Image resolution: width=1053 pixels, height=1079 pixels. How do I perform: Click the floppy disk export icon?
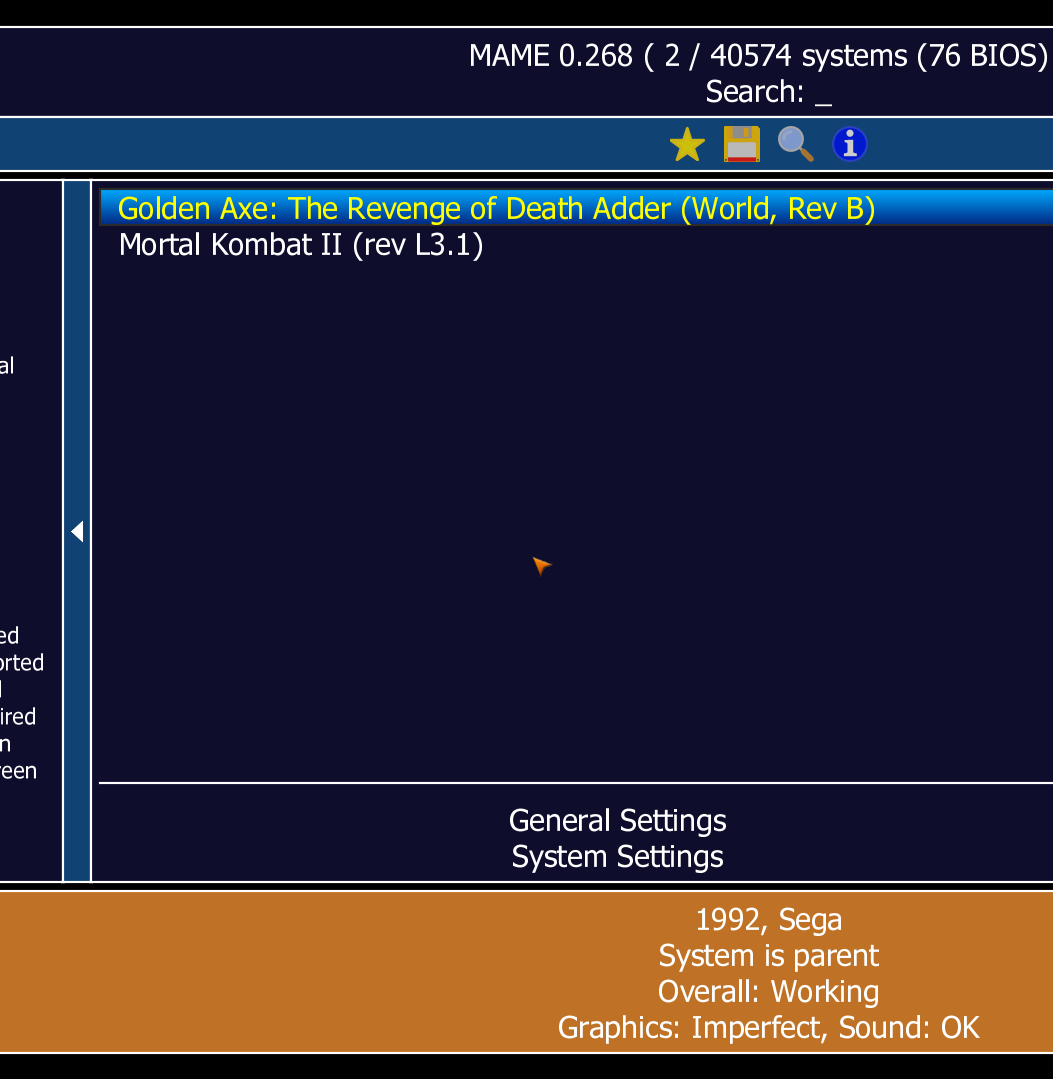tap(741, 145)
